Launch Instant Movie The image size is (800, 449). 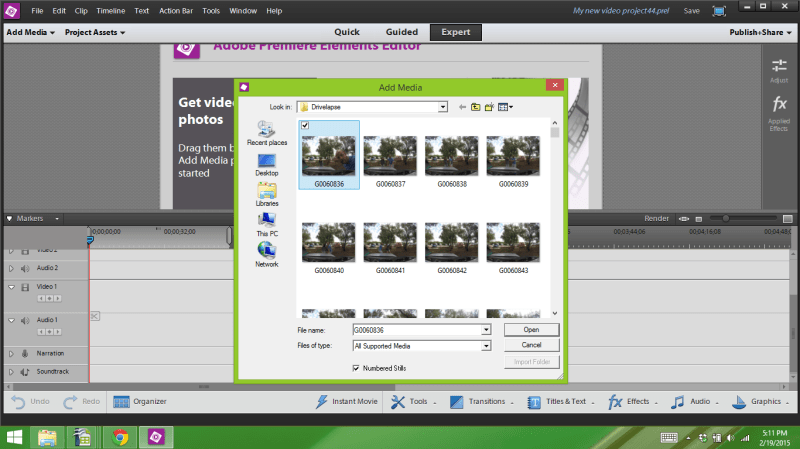tap(347, 402)
